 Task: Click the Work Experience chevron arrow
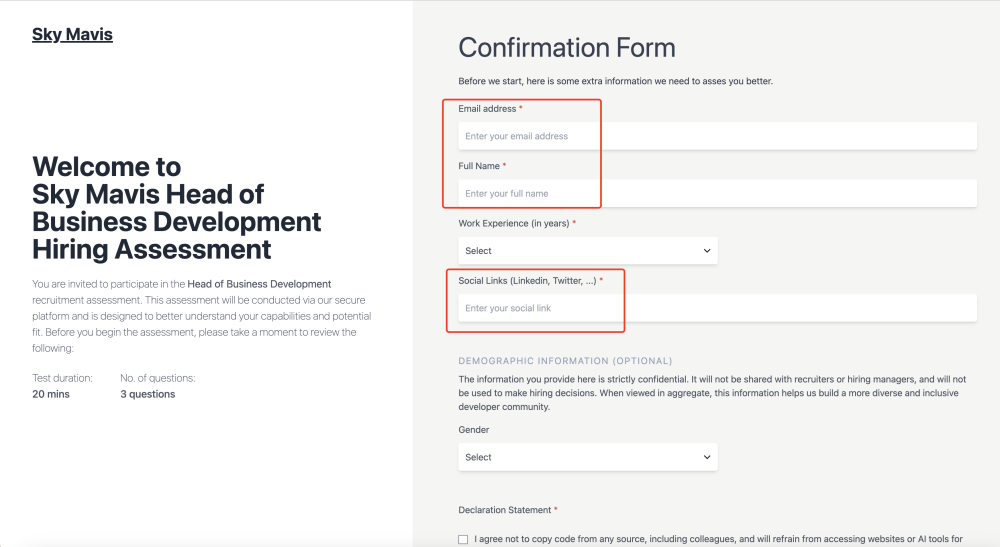coord(707,251)
